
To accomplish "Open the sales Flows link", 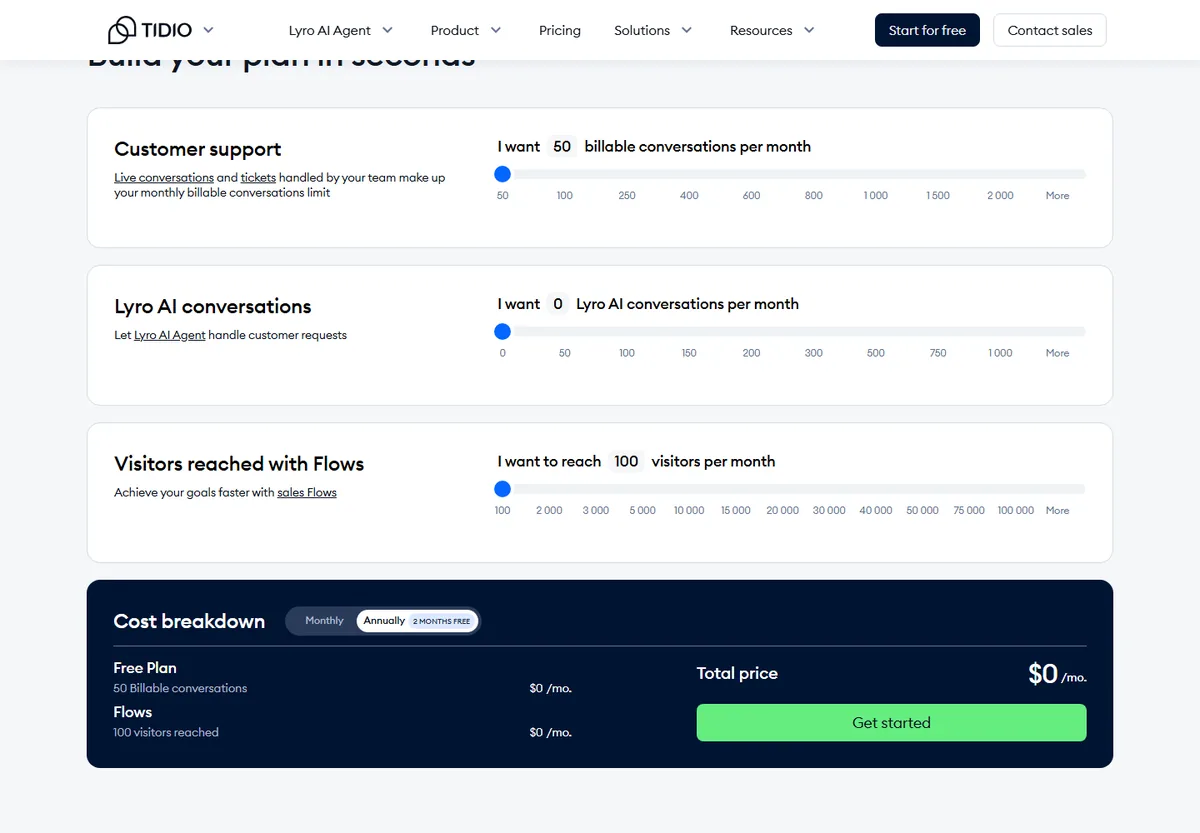I will click(307, 492).
